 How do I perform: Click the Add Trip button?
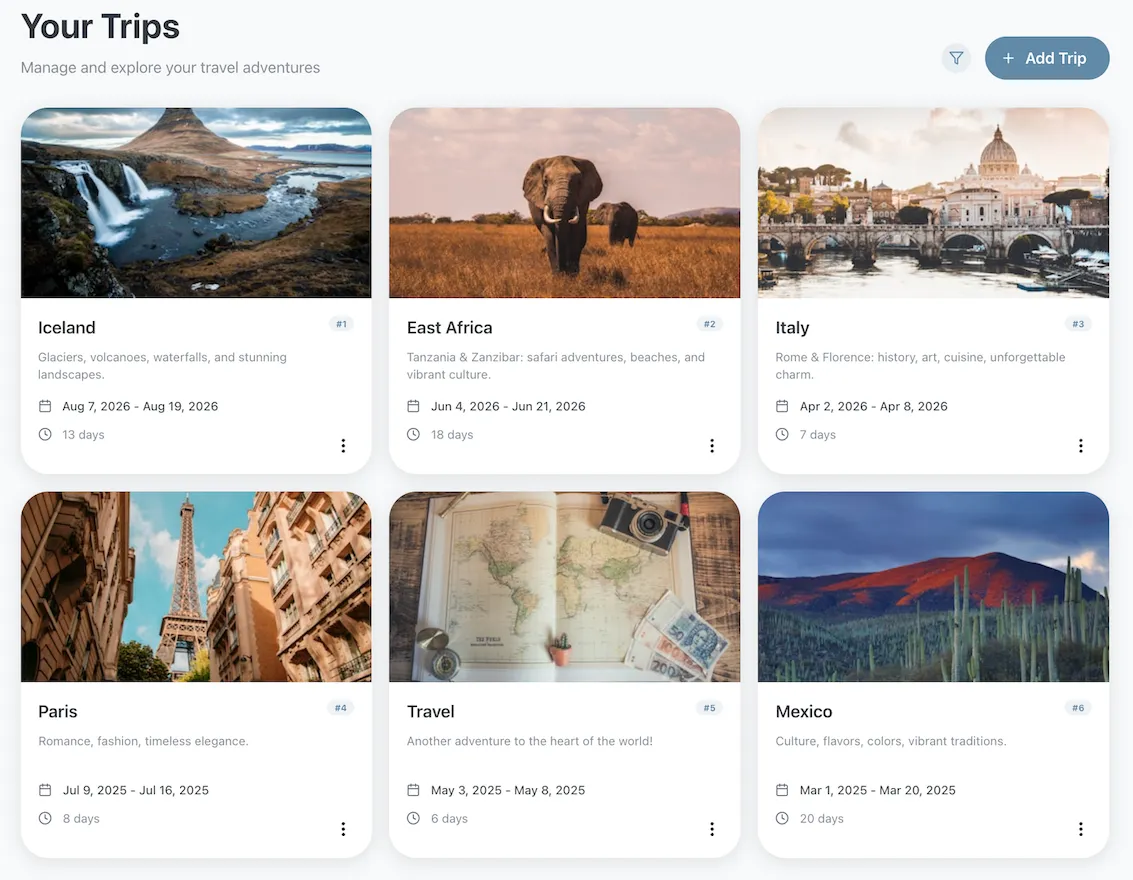pyautogui.click(x=1046, y=58)
